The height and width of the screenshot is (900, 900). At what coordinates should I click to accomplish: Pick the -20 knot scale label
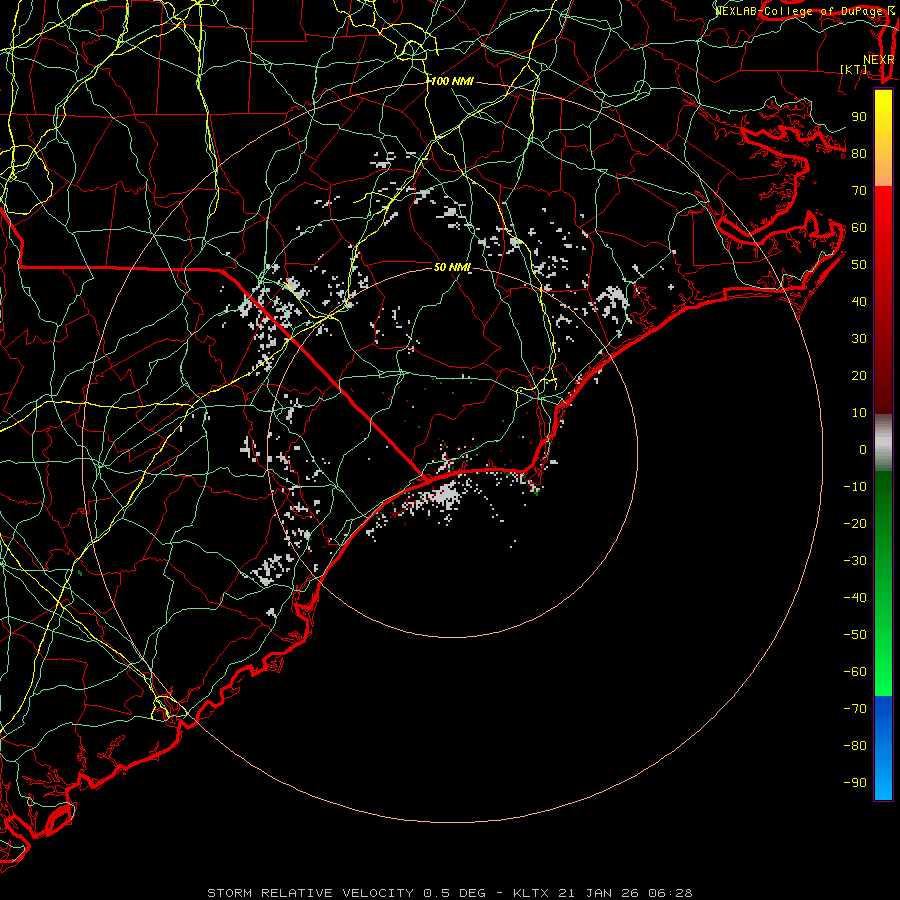[855, 524]
